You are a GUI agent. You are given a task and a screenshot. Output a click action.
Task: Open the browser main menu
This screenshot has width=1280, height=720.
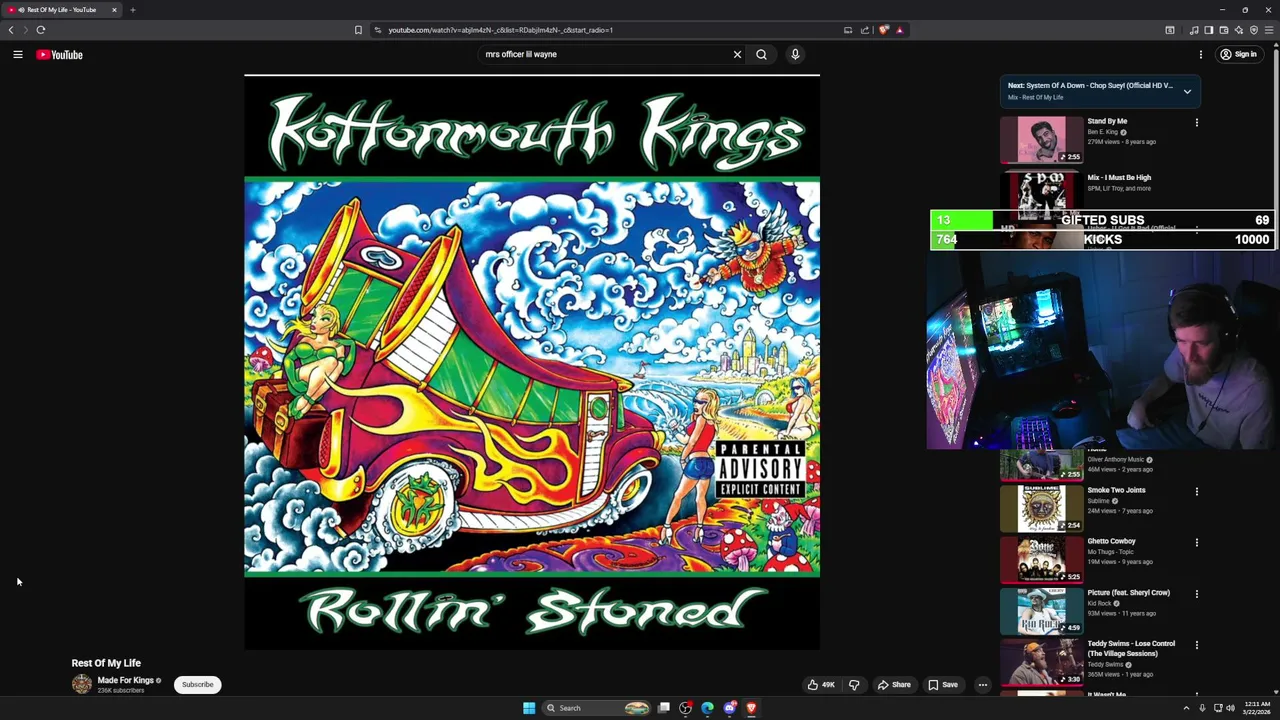click(1269, 30)
